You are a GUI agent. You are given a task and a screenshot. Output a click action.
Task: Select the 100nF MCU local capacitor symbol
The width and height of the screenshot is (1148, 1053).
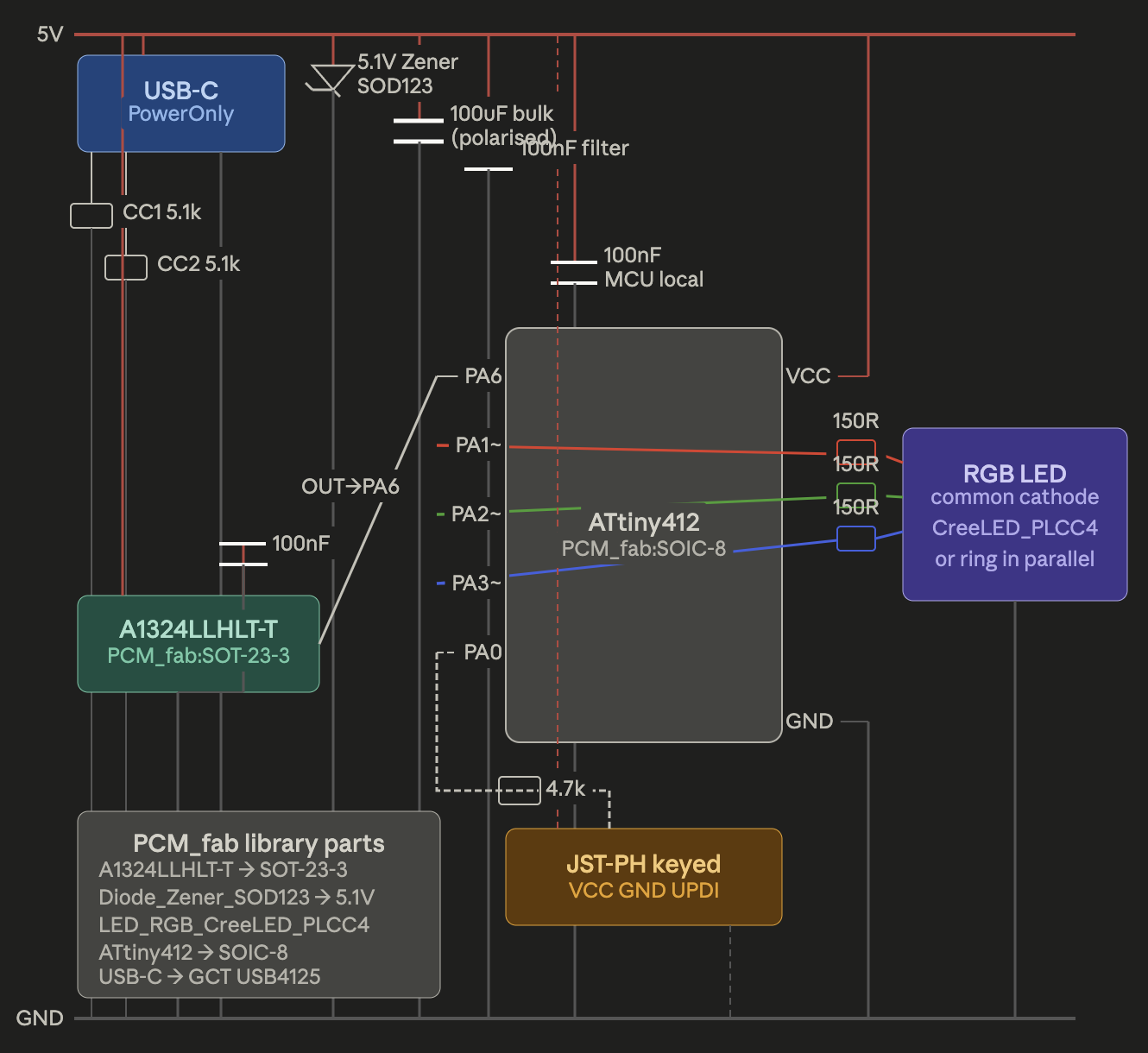[x=574, y=272]
